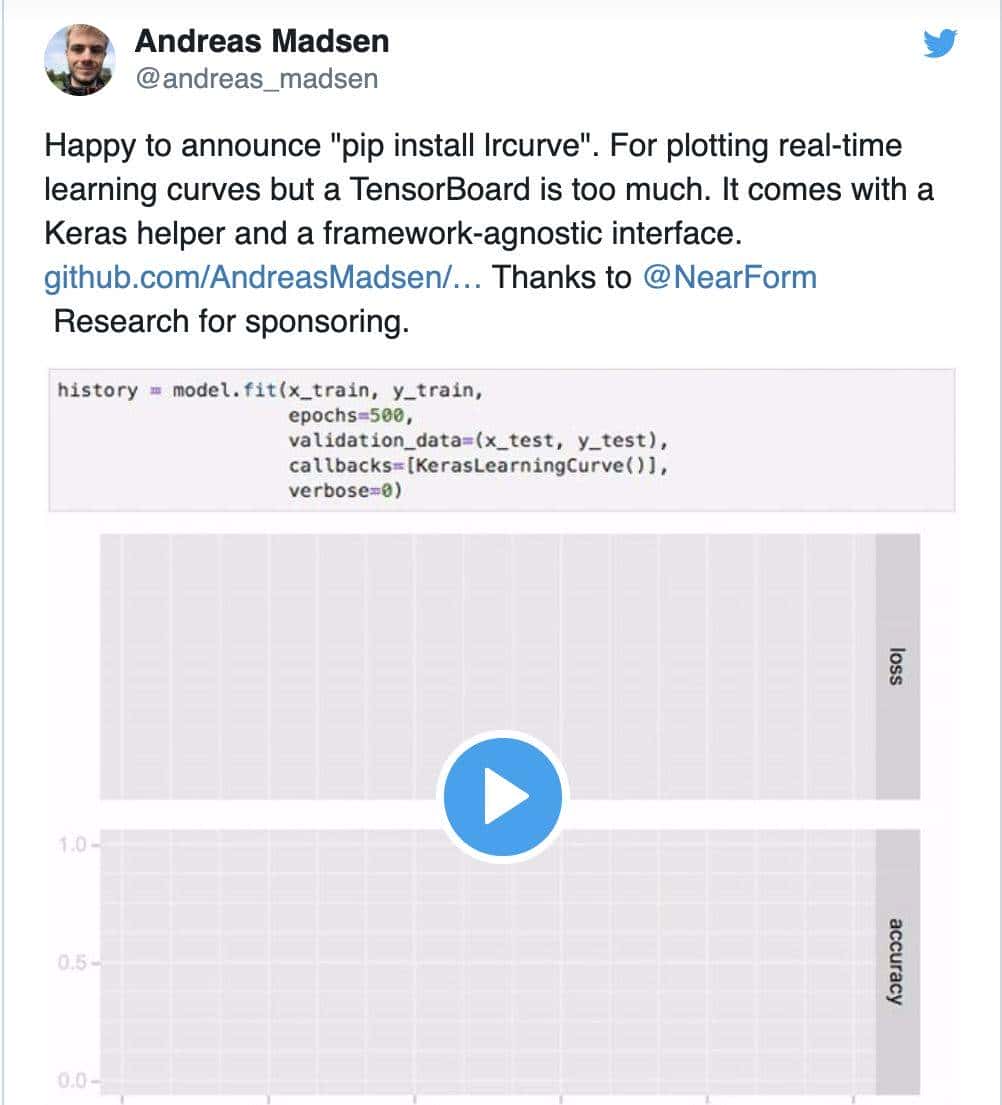Image resolution: width=1002 pixels, height=1105 pixels.
Task: Open Andreas Madsen's profile photo
Action: [80, 60]
